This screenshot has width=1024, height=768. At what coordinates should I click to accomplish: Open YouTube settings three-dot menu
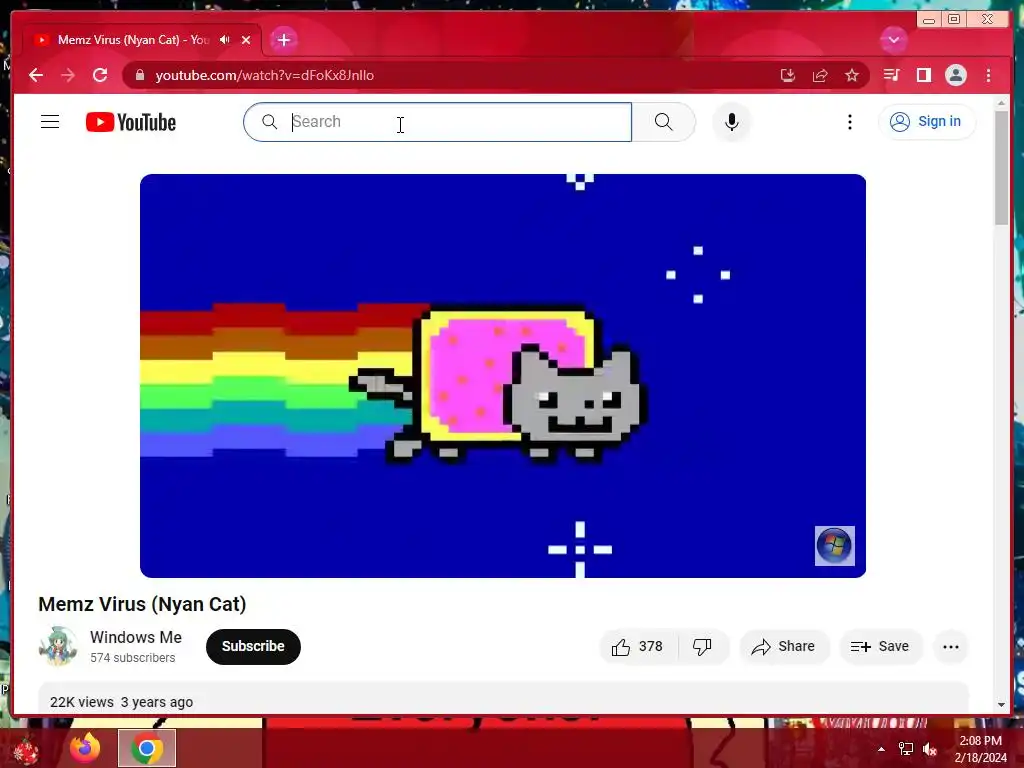click(850, 122)
